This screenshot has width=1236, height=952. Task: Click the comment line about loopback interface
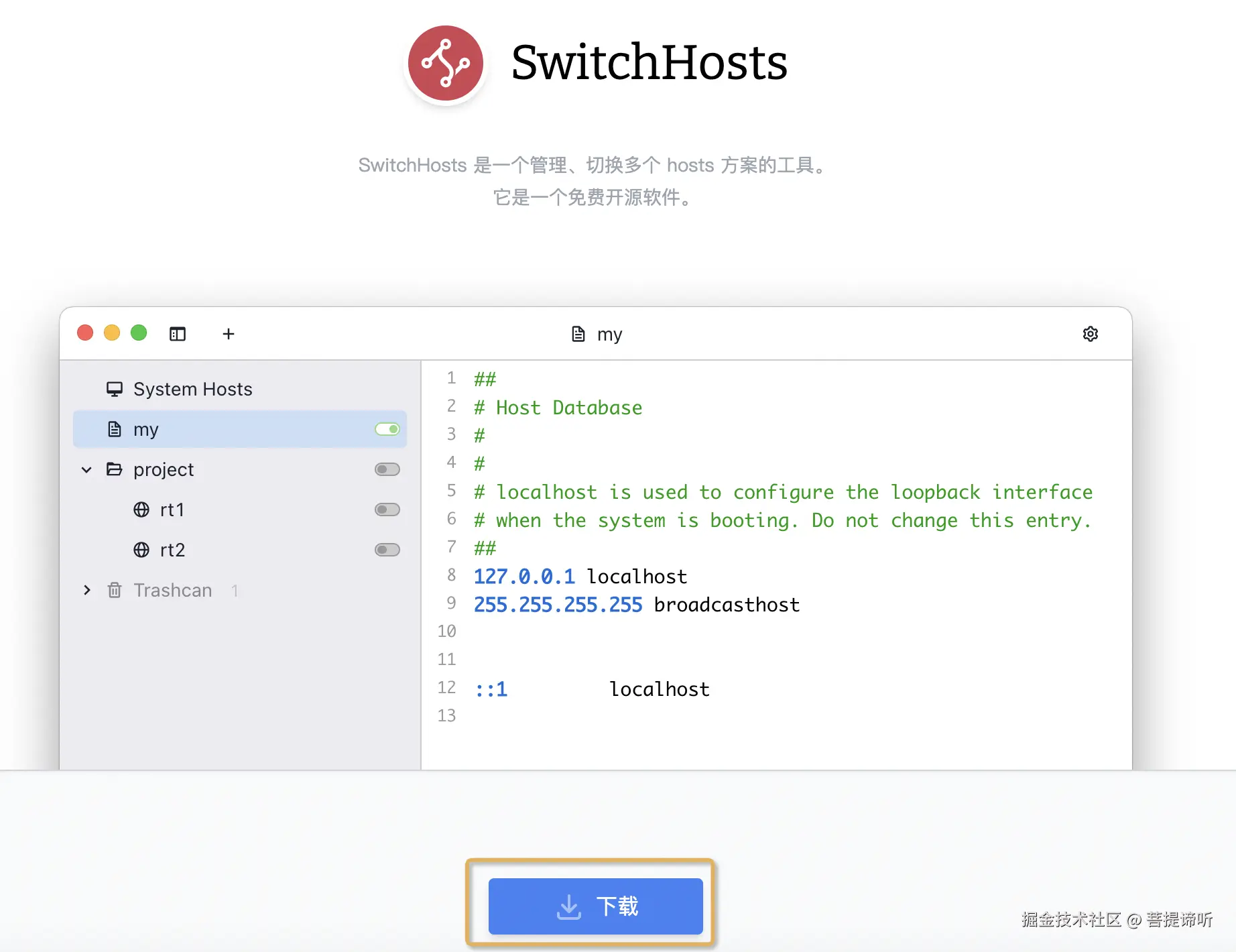point(783,492)
